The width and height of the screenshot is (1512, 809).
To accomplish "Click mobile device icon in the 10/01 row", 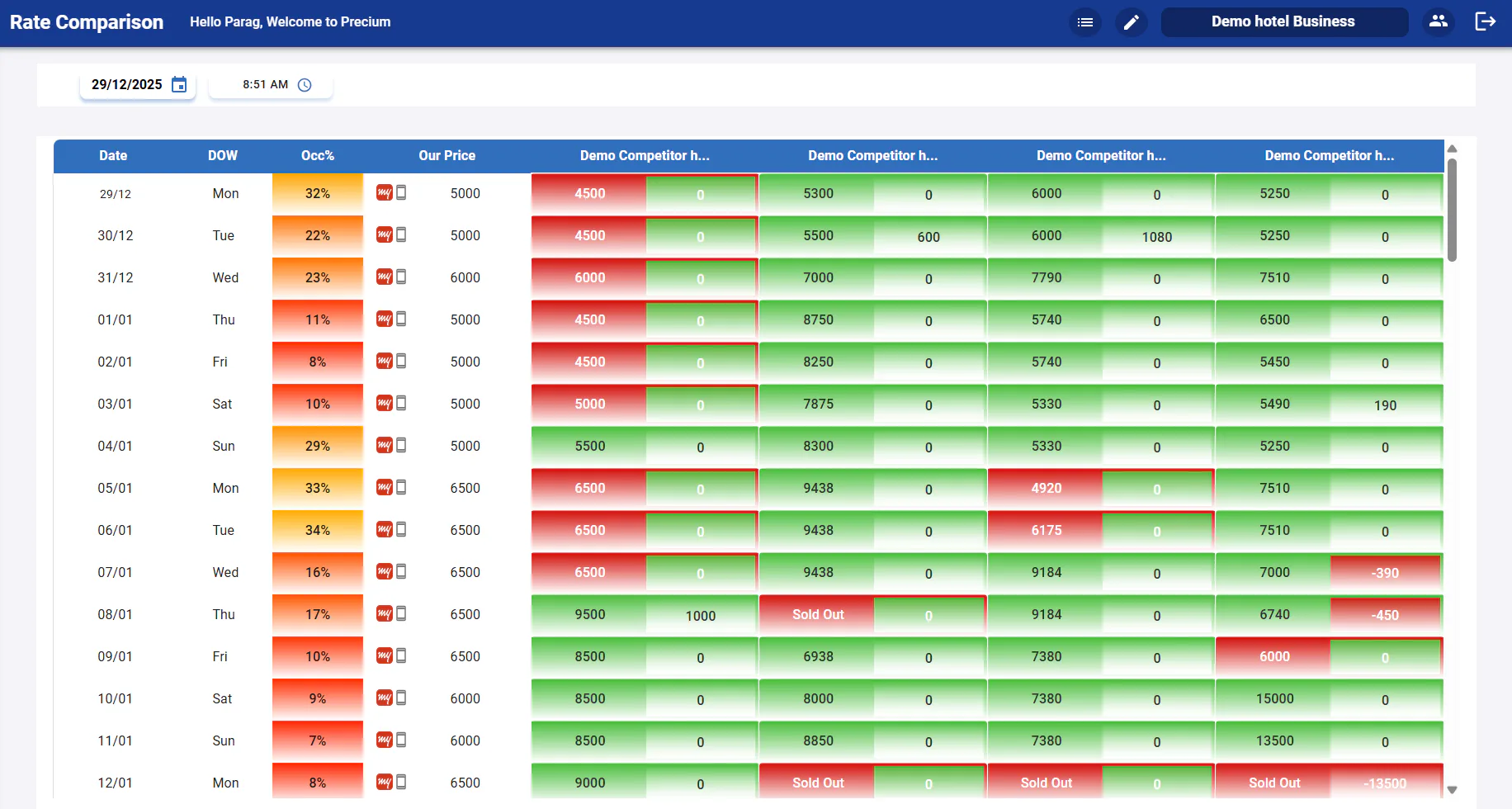I will [x=401, y=698].
